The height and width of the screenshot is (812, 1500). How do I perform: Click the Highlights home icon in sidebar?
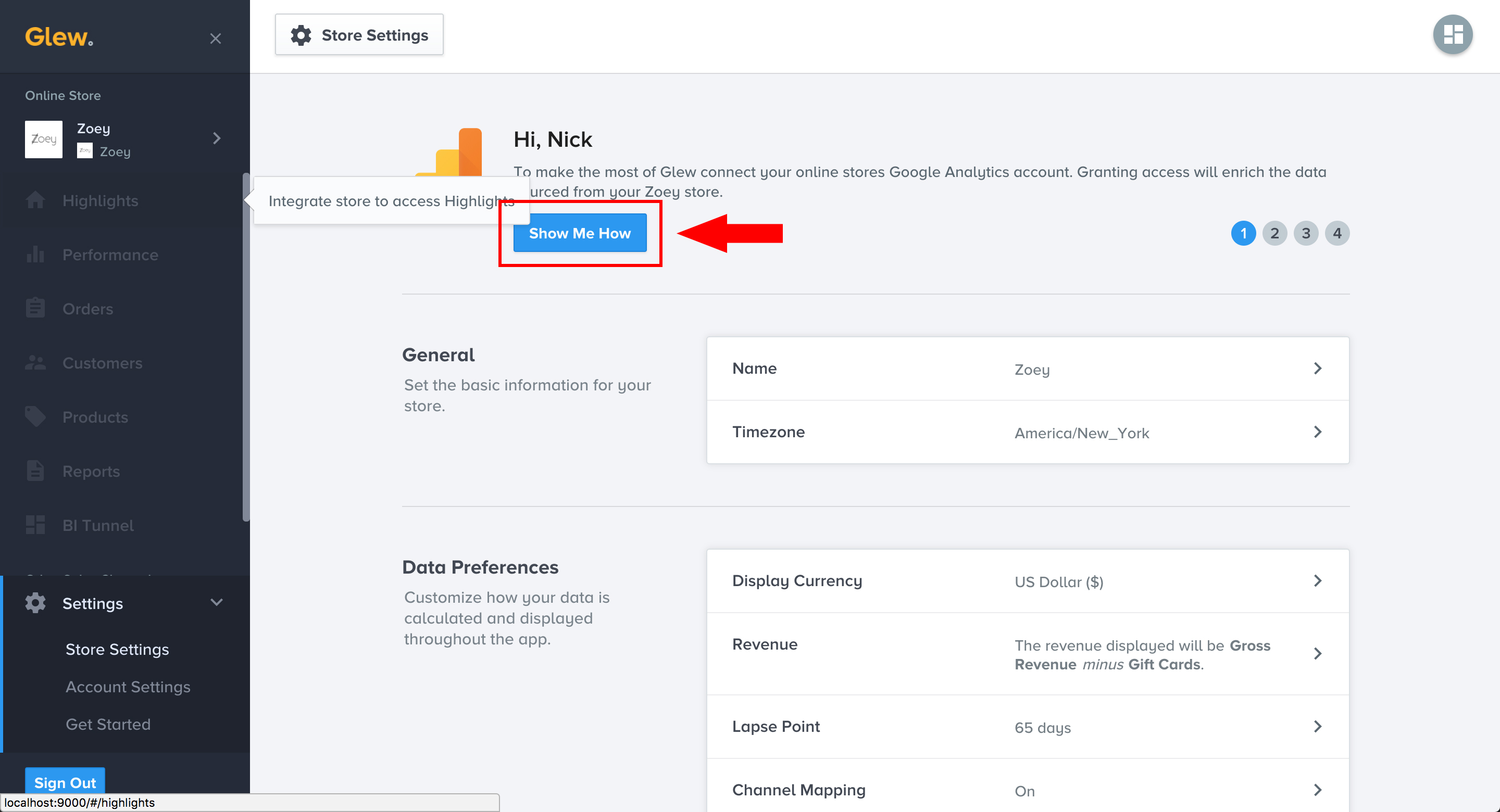click(x=35, y=201)
